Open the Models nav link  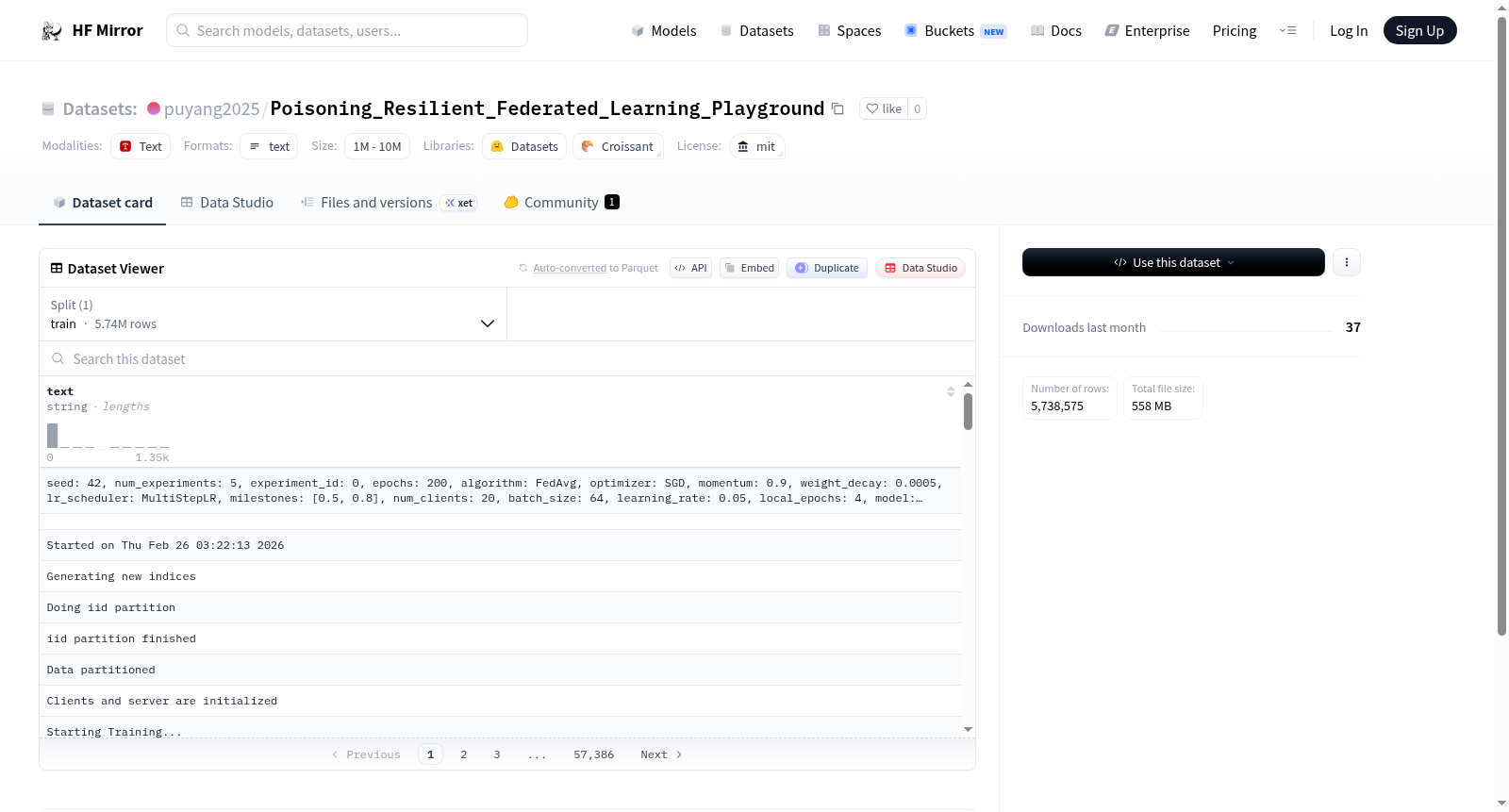(x=664, y=30)
